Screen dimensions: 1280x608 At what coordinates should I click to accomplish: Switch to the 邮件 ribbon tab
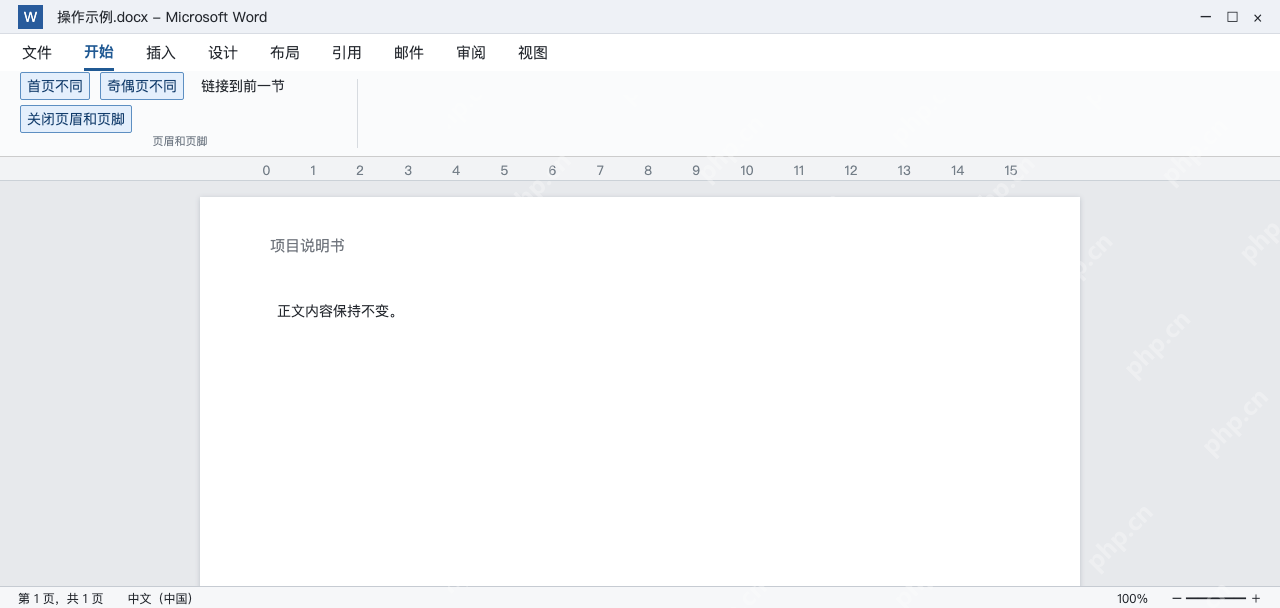[x=409, y=53]
